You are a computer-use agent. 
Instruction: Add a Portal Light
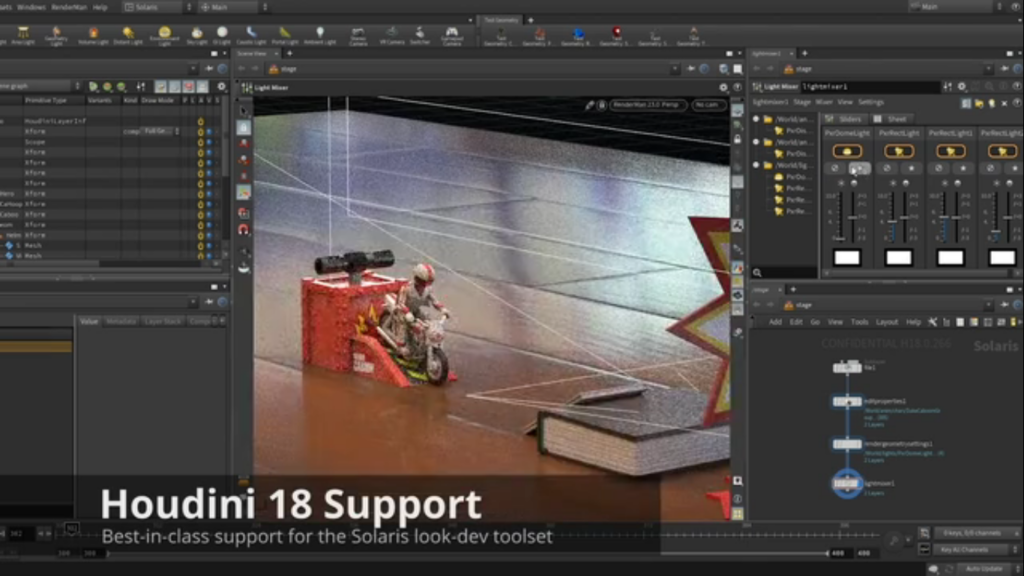pos(285,35)
